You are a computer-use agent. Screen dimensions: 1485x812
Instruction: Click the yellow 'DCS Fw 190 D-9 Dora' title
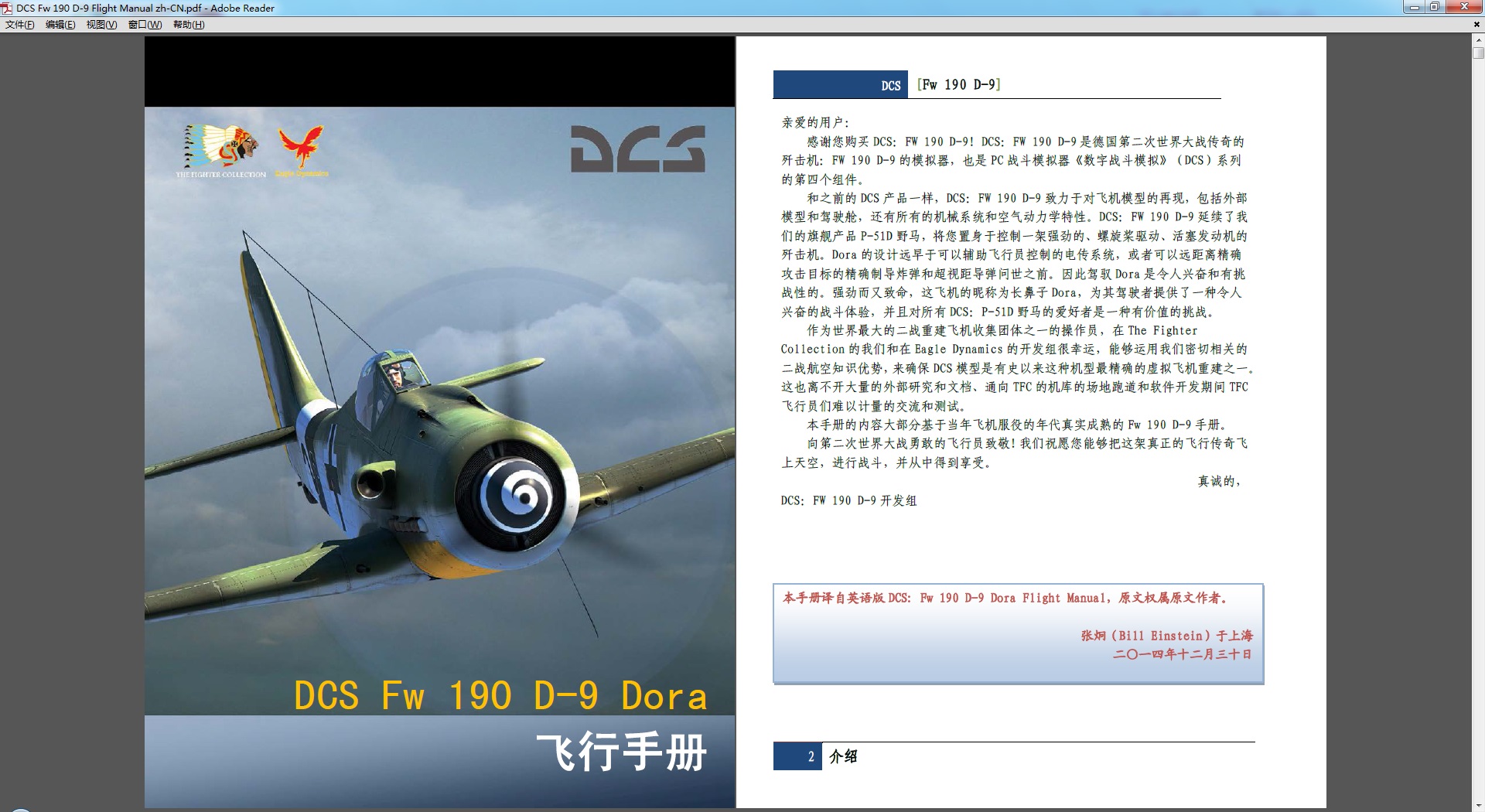point(500,695)
